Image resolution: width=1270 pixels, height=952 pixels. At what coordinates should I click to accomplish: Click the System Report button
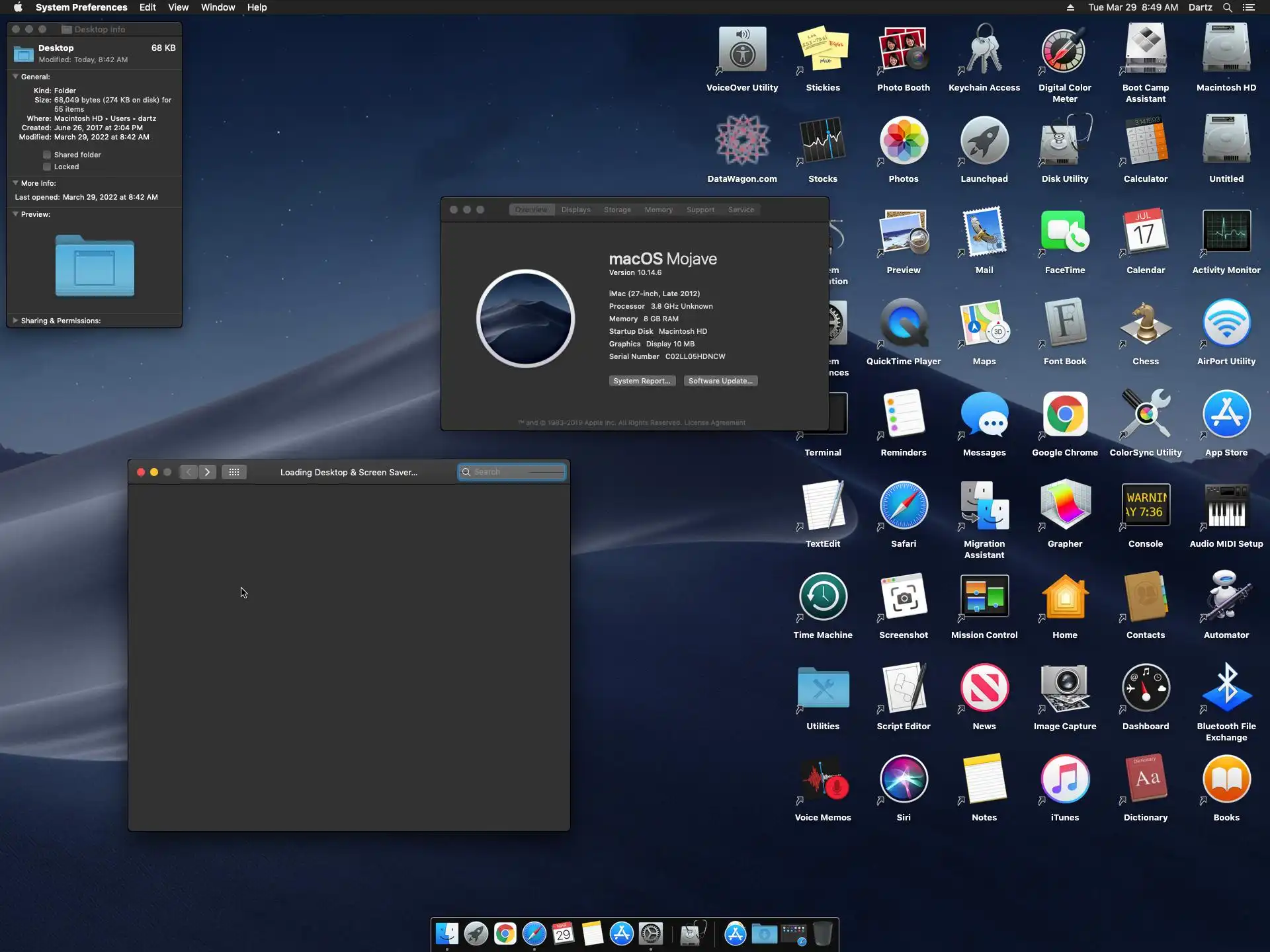pos(642,381)
